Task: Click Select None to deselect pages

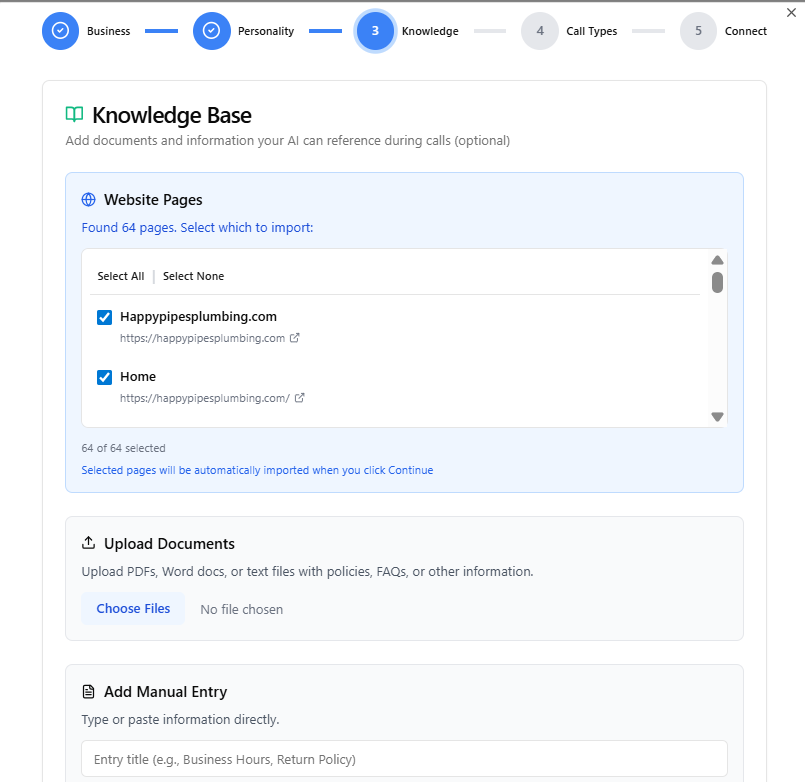Action: [x=193, y=276]
